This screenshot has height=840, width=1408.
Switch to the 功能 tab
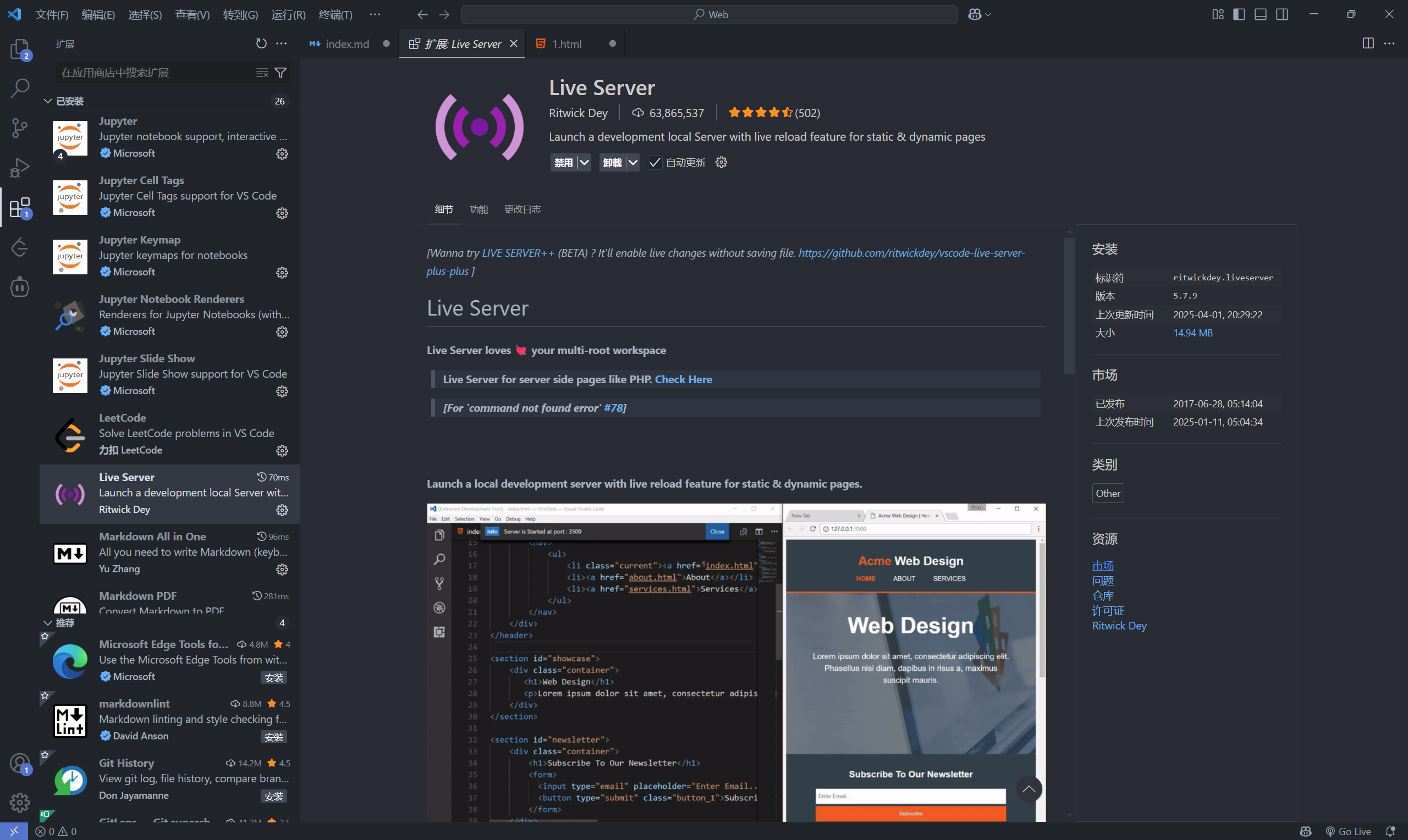pyautogui.click(x=479, y=209)
